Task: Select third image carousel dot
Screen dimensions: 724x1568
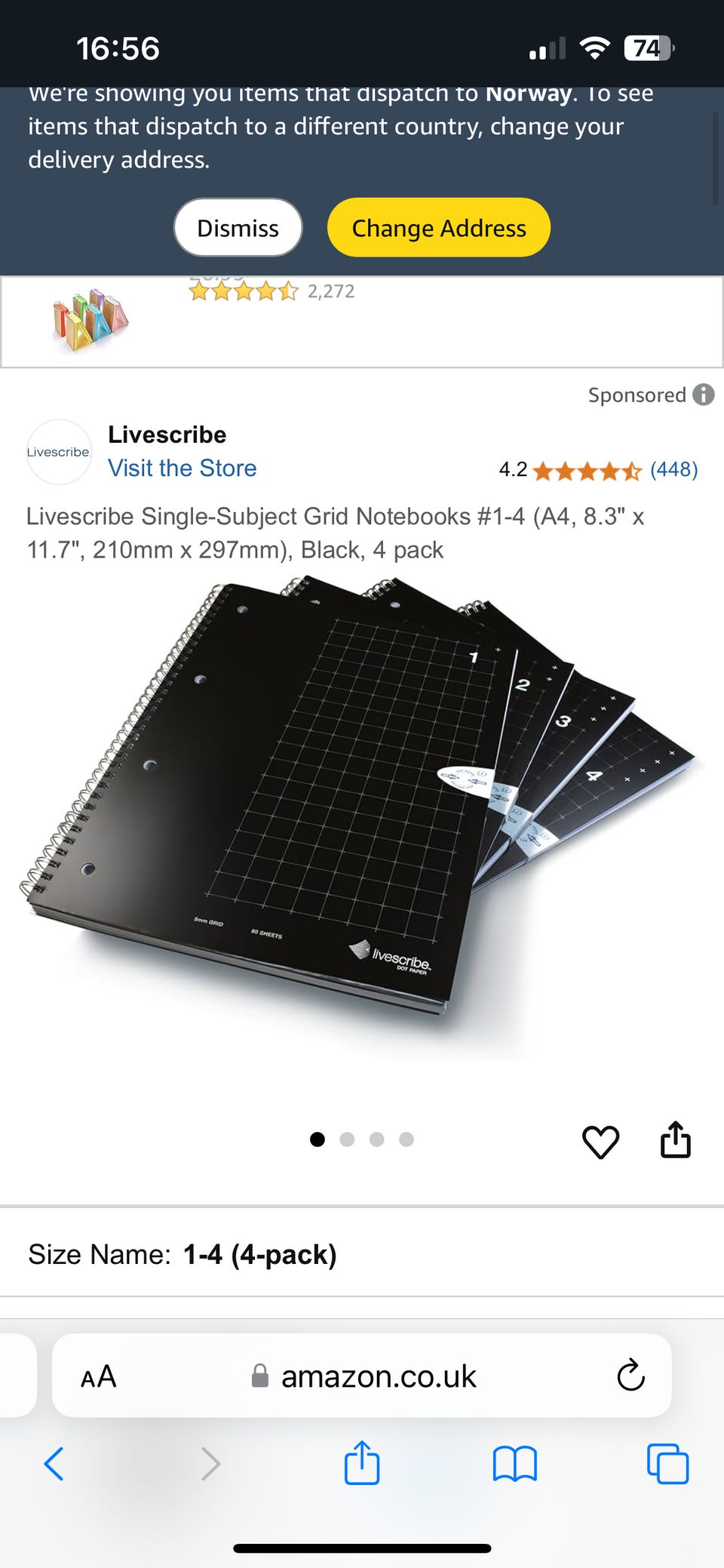Action: pyautogui.click(x=377, y=1139)
